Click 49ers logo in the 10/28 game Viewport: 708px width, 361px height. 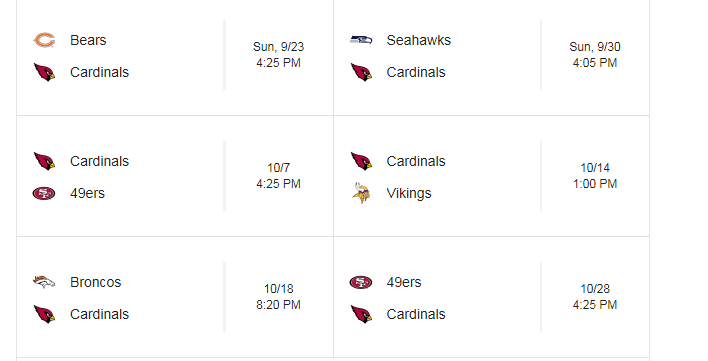[361, 282]
